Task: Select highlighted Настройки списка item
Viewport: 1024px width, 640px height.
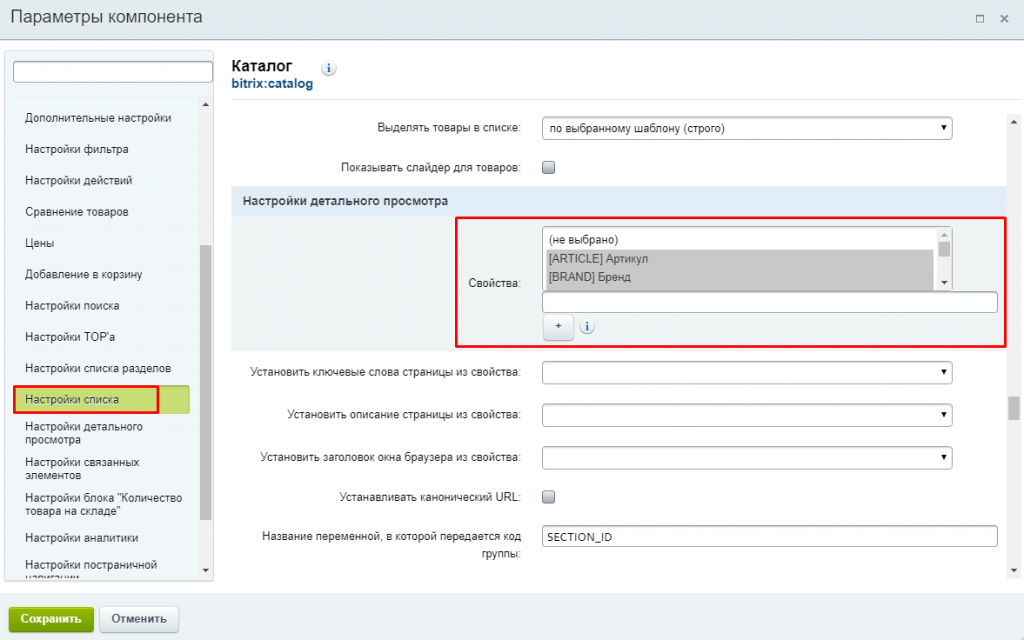Action: [x=101, y=400]
